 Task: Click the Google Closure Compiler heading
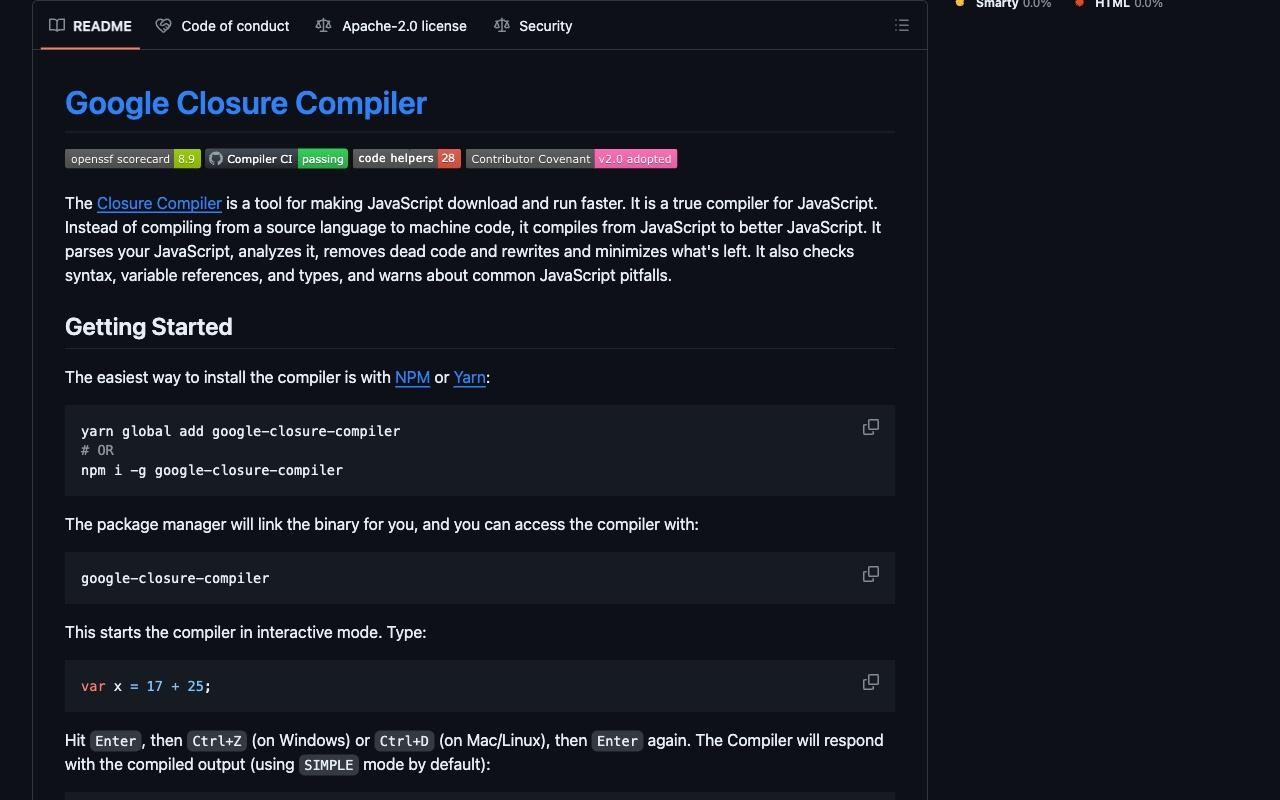[246, 103]
